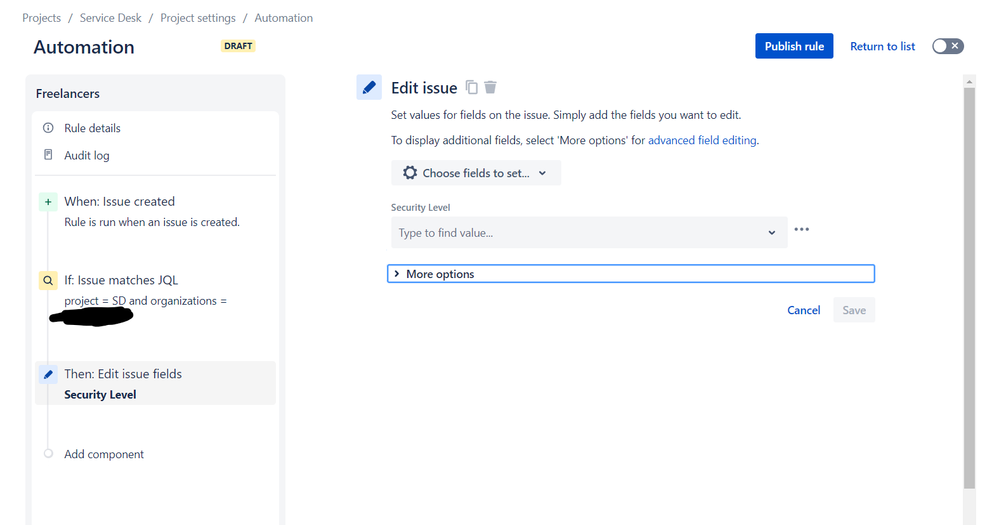This screenshot has width=999, height=525.
Task: Click the green plus trigger icon
Action: (48, 201)
